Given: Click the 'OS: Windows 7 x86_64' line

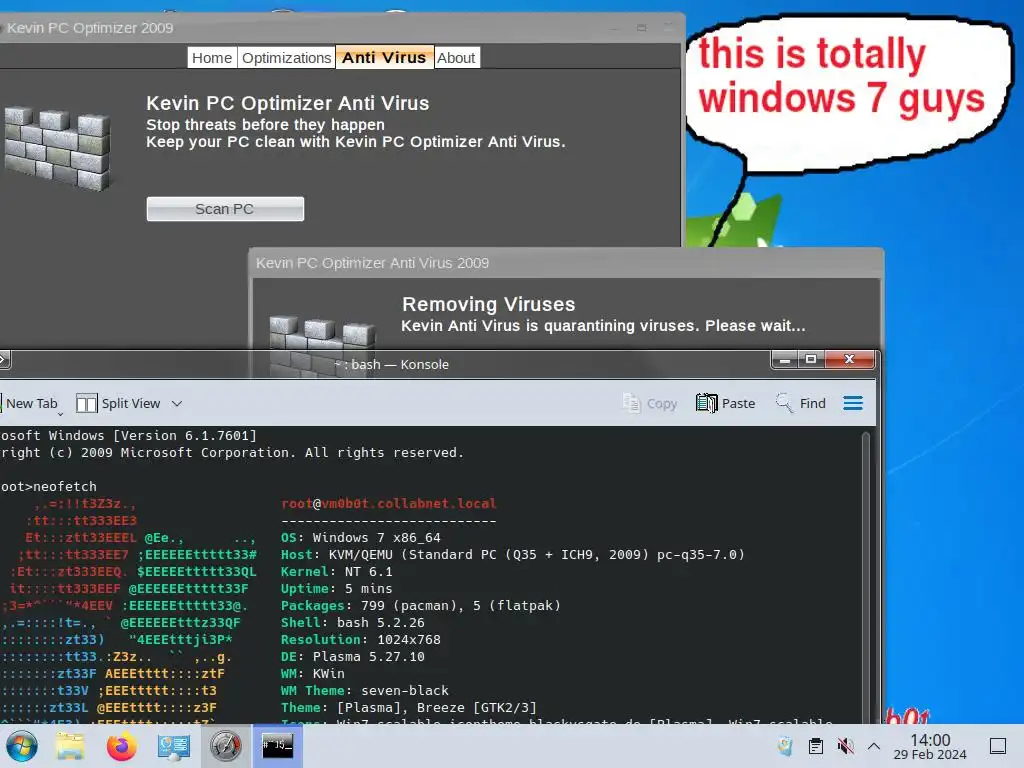Looking at the screenshot, I should pyautogui.click(x=360, y=537).
